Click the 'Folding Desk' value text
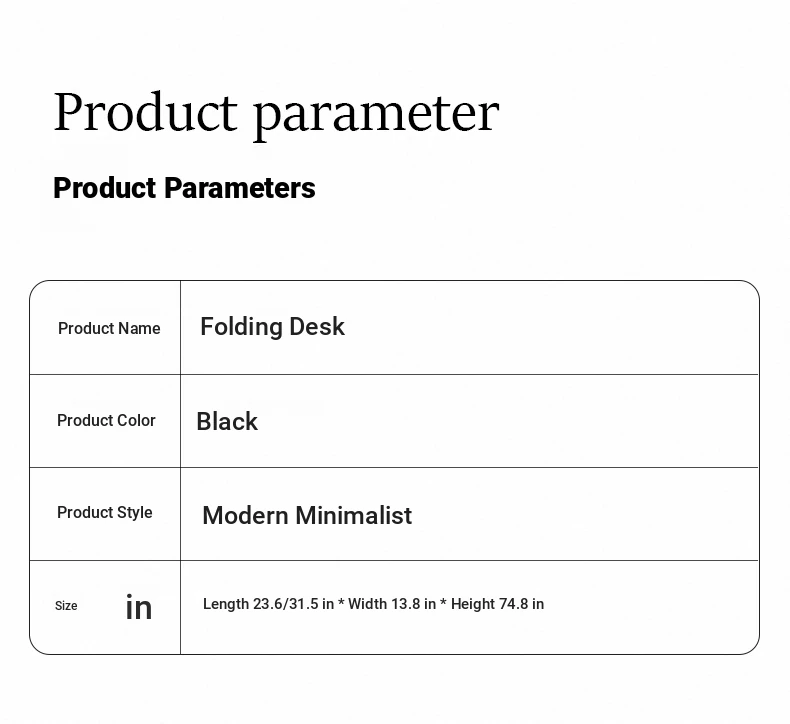The height and width of the screenshot is (724, 790). coord(273,326)
